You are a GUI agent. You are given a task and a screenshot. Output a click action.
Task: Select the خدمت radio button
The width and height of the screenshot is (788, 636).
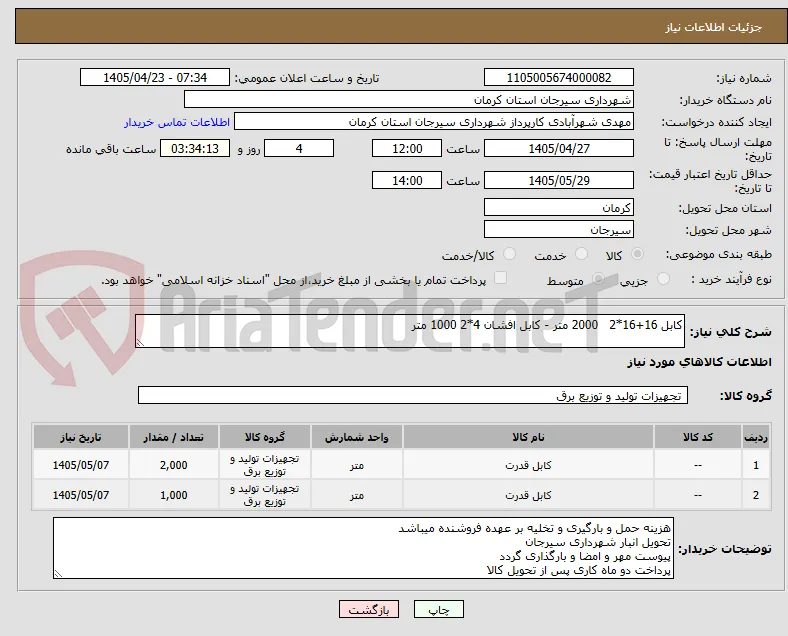click(x=581, y=254)
